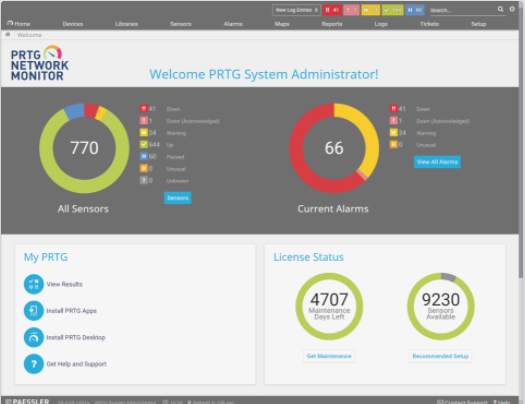Screen dimensions: 525x404
Task: Click the search magnifier icon
Action: click(x=500, y=9)
